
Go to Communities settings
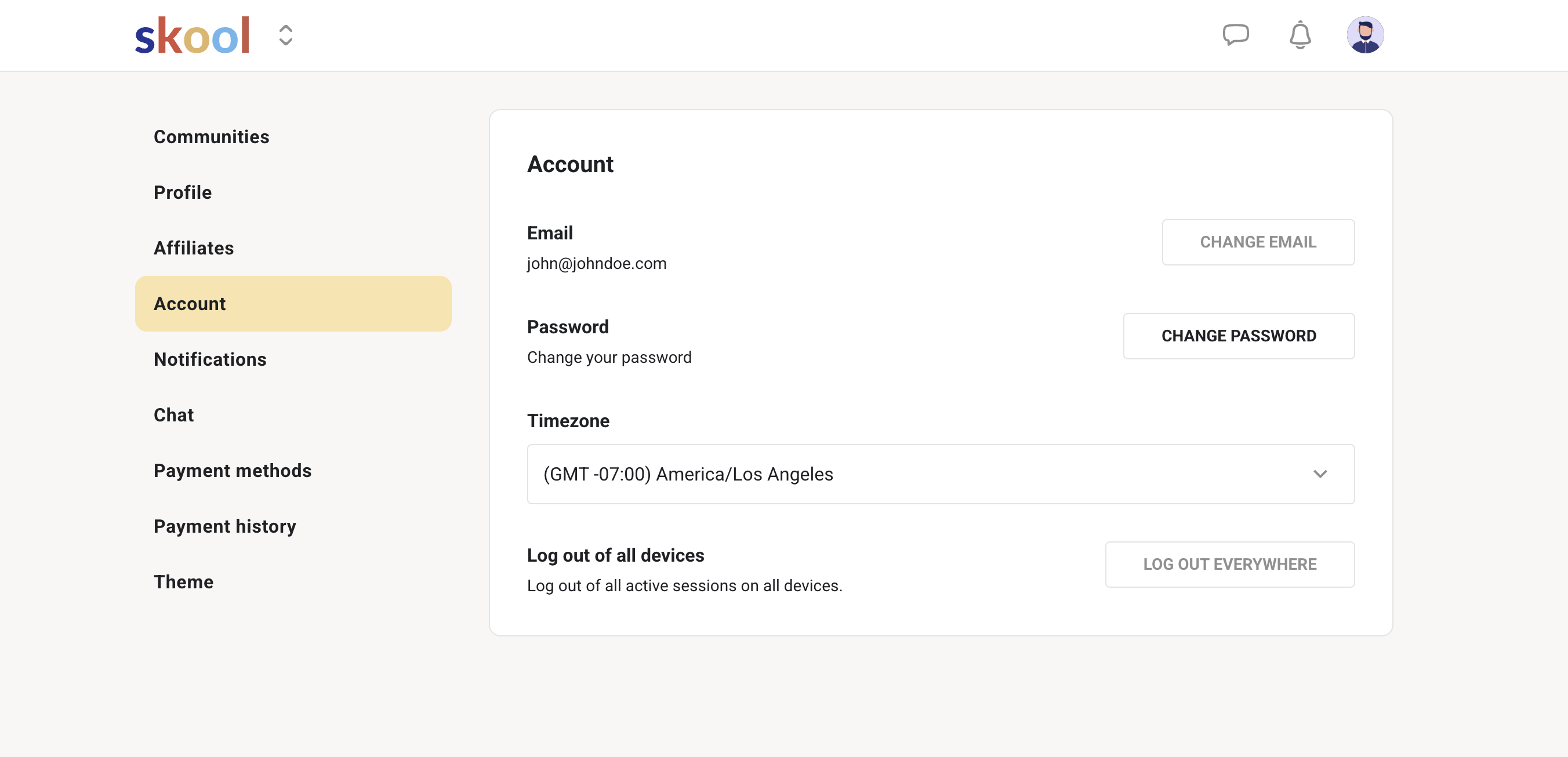(x=211, y=137)
